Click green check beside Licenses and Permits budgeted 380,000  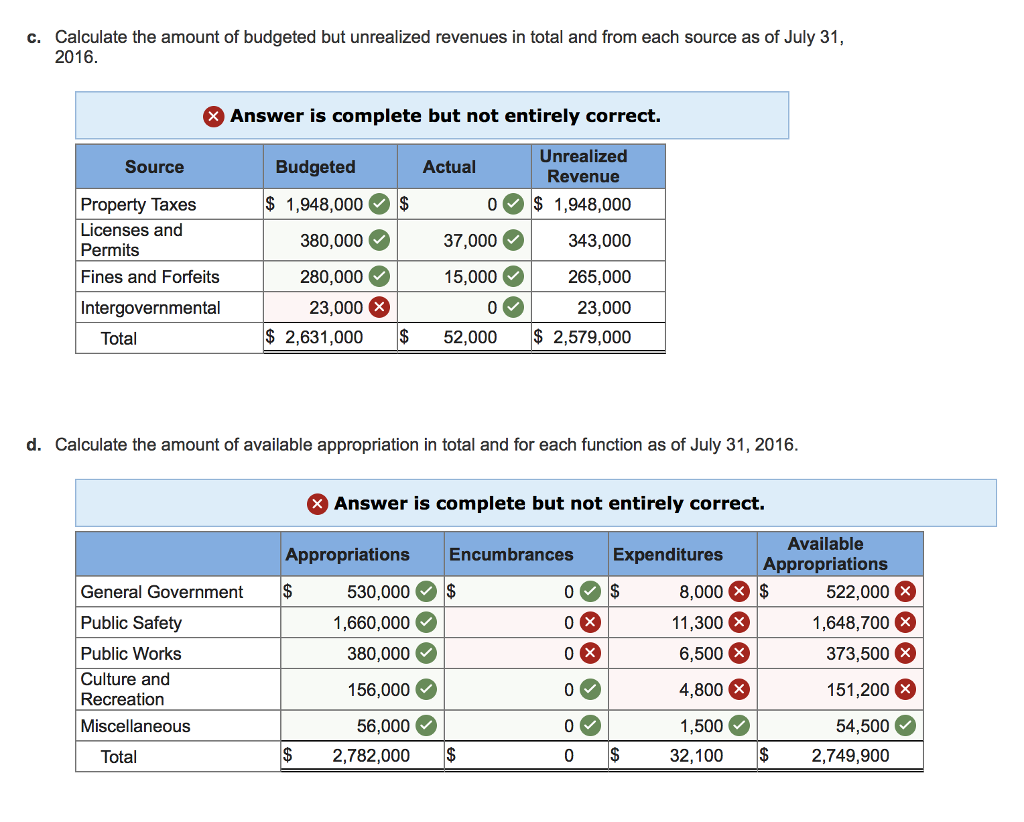[379, 240]
